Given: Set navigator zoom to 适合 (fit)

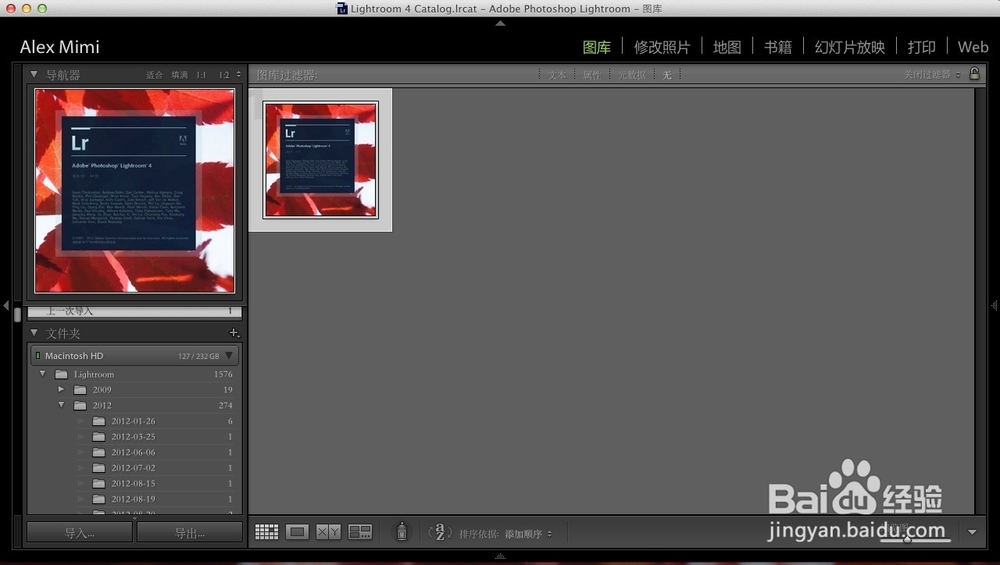Looking at the screenshot, I should tap(154, 75).
